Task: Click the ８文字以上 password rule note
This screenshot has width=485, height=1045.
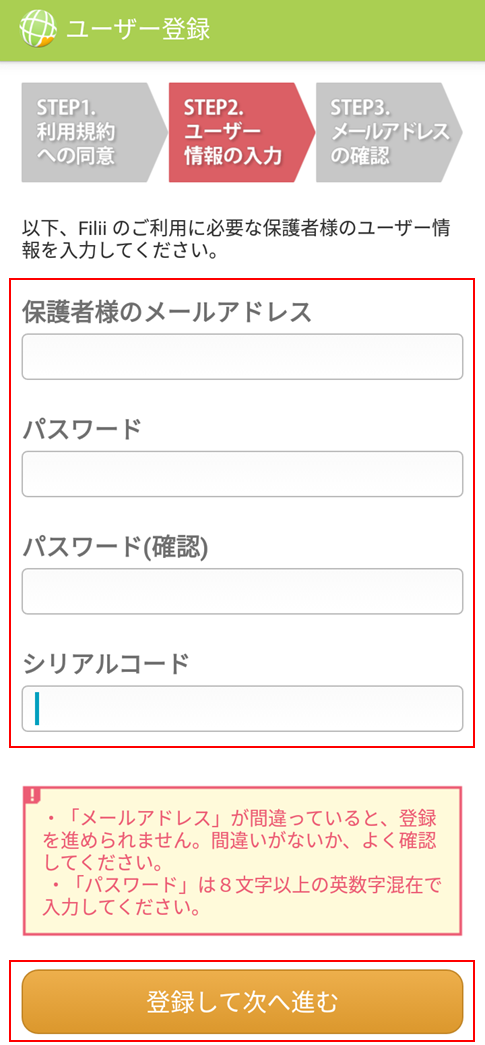Action: pyautogui.click(x=242, y=897)
